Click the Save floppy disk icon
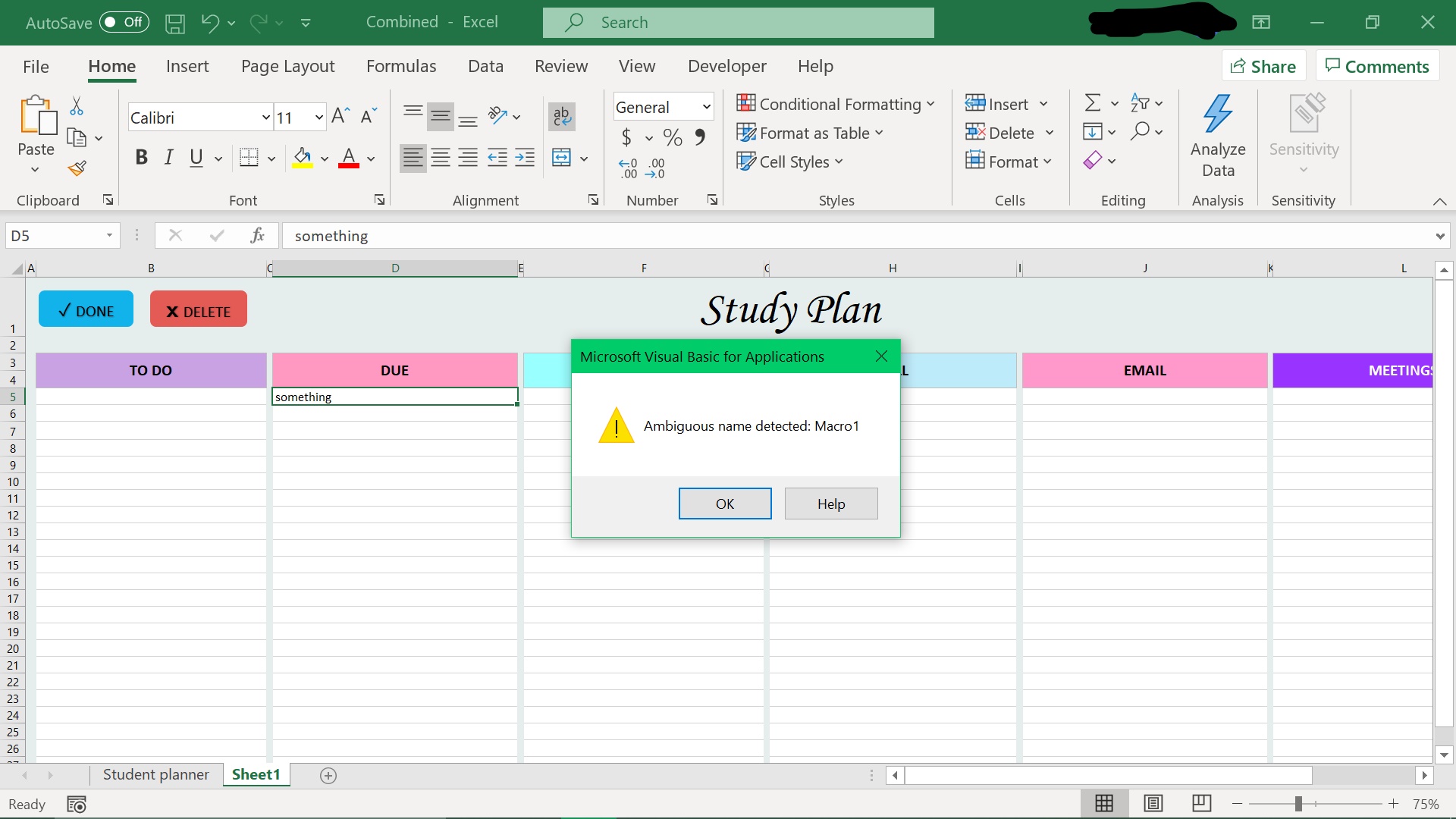The height and width of the screenshot is (819, 1456). click(175, 23)
